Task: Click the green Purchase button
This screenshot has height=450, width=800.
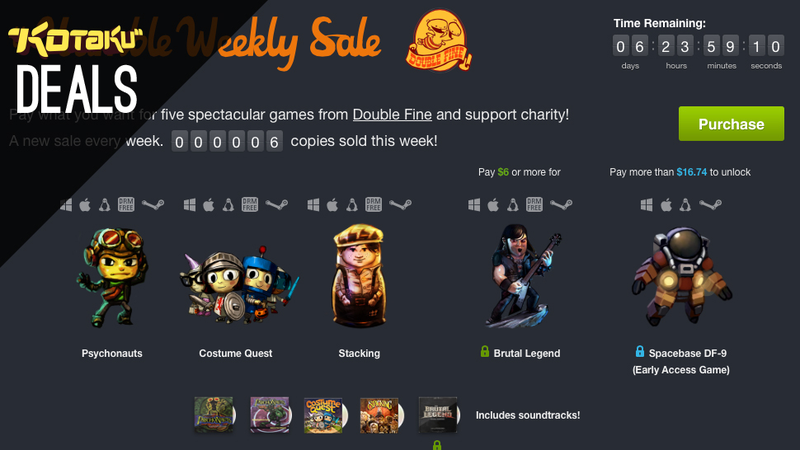Action: pos(731,123)
